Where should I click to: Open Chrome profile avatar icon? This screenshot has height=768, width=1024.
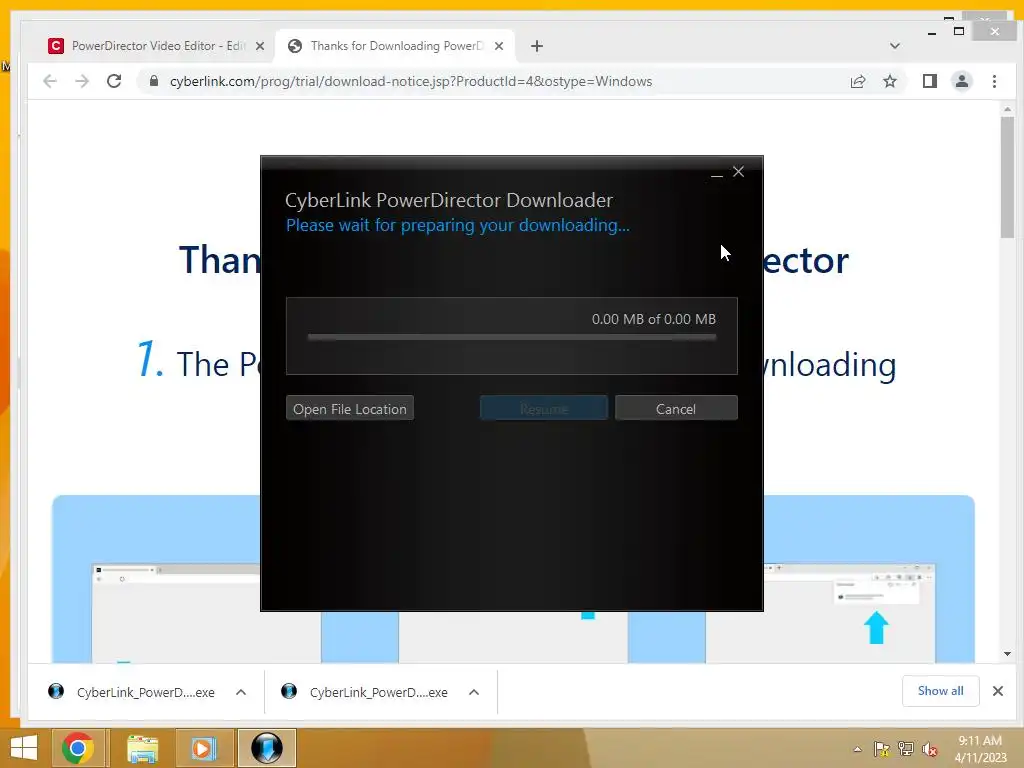[x=961, y=81]
